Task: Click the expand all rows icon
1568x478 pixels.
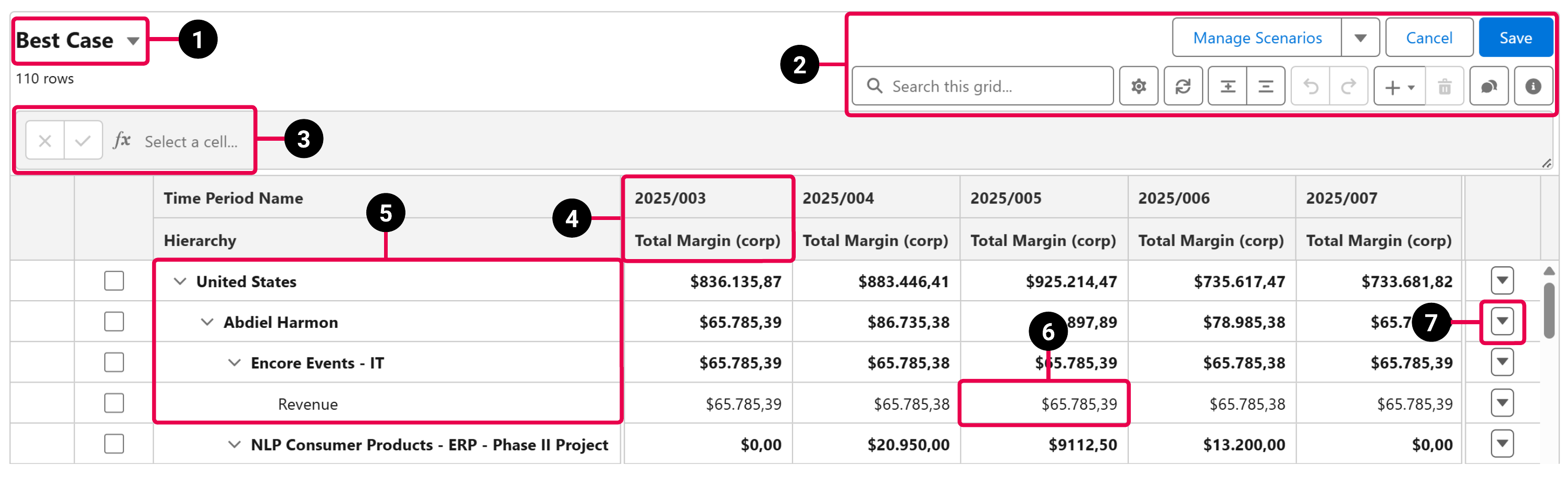Action: click(1227, 87)
